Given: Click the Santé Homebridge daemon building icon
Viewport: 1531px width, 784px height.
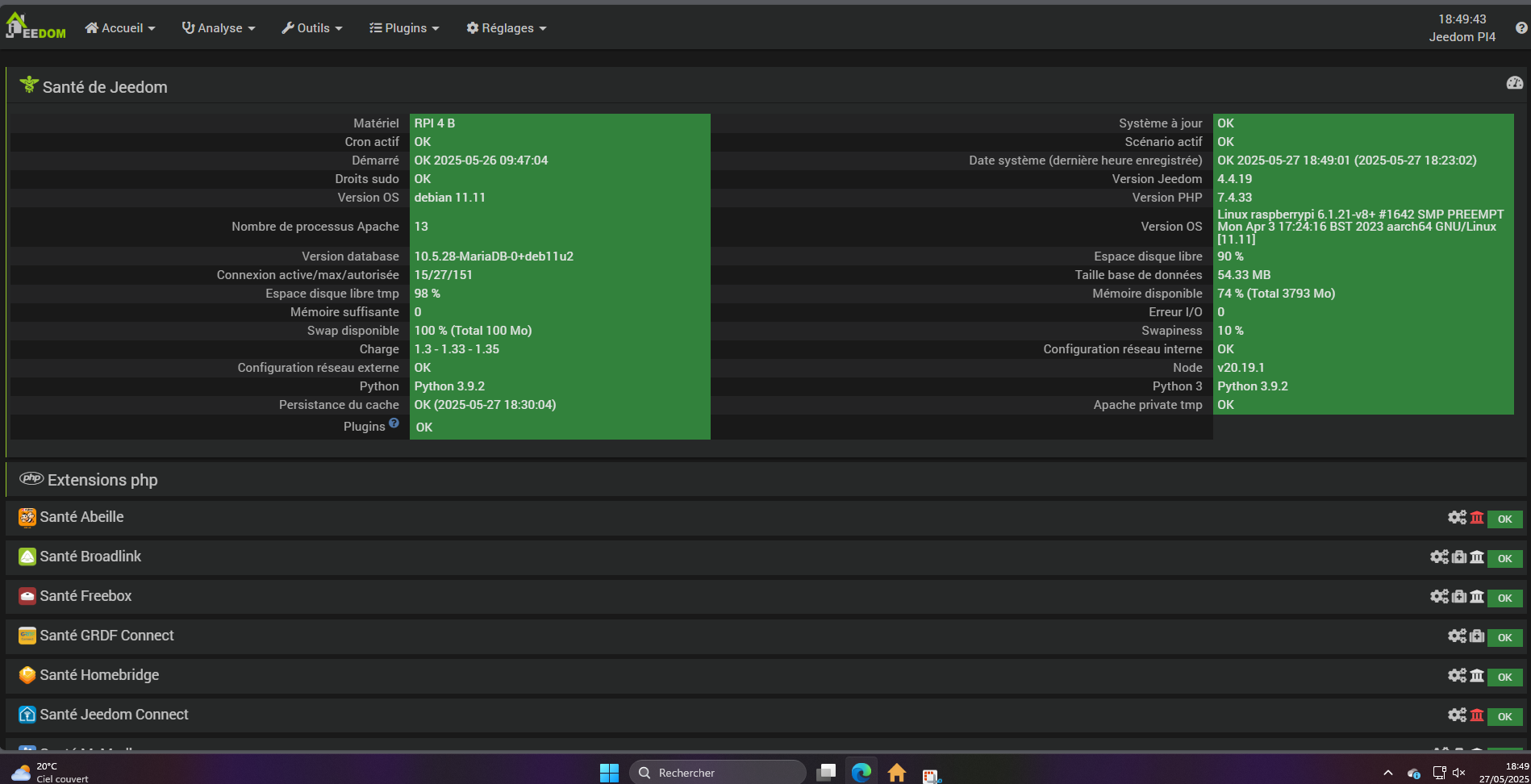Looking at the screenshot, I should [1477, 676].
